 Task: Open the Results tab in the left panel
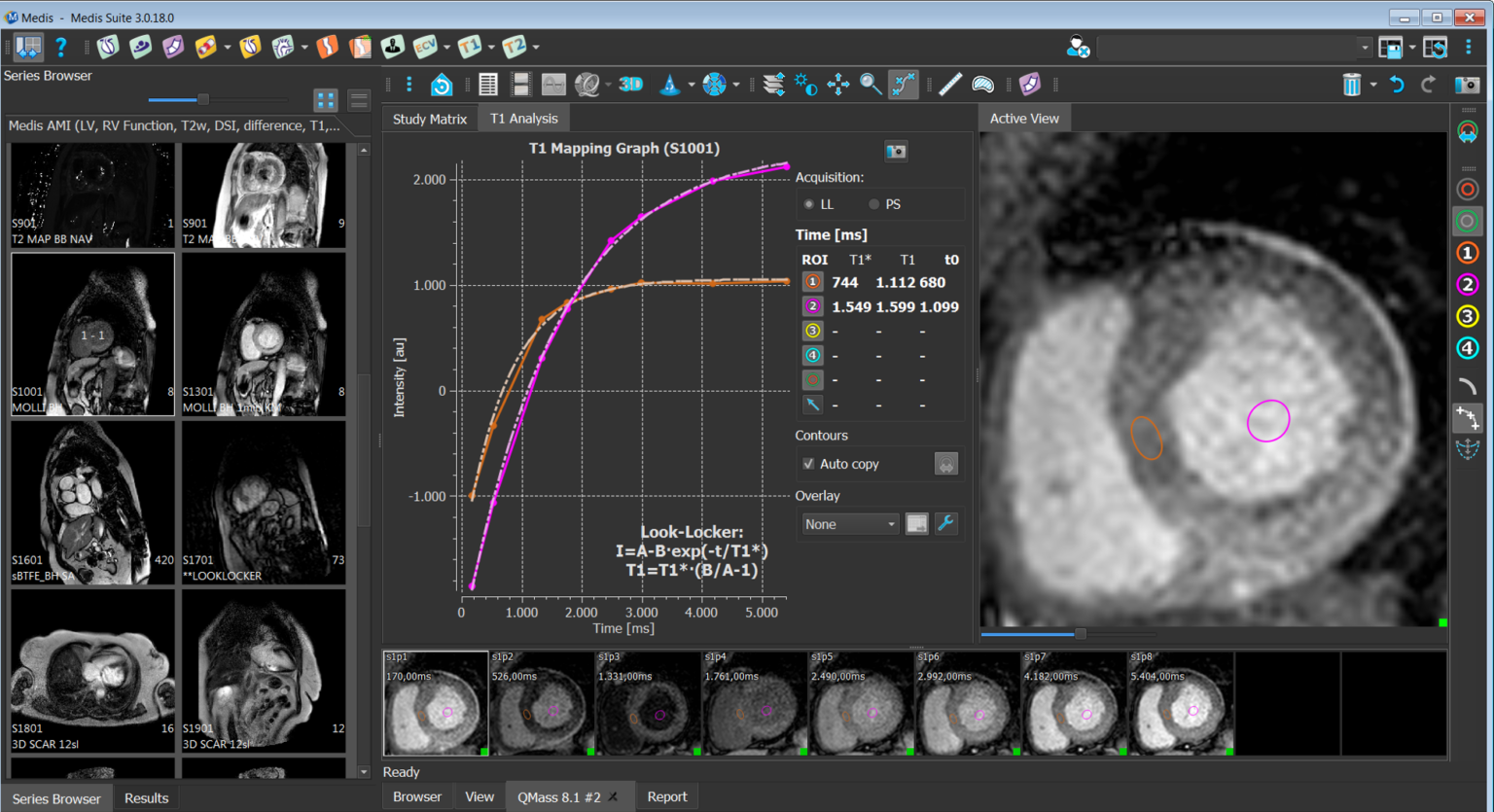[x=146, y=798]
